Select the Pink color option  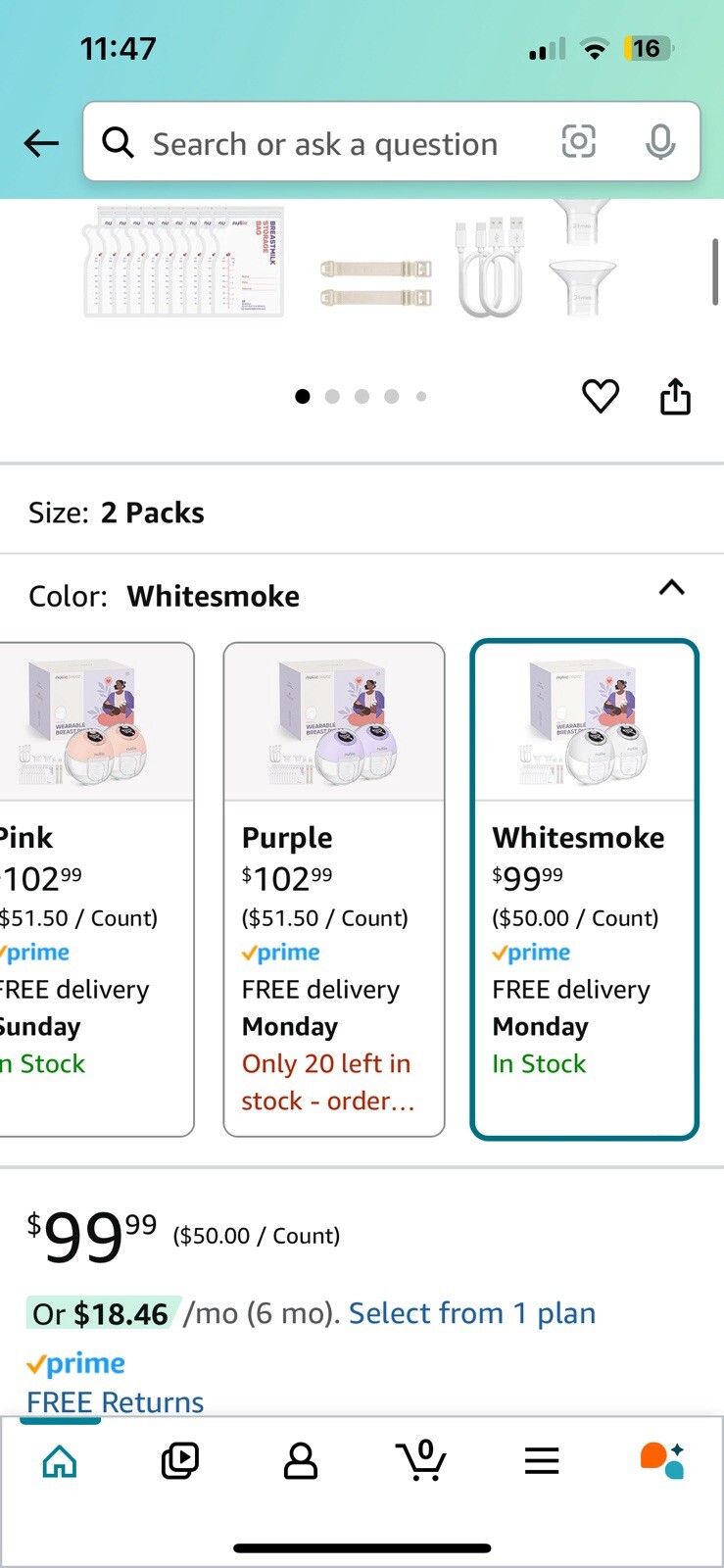(96, 888)
